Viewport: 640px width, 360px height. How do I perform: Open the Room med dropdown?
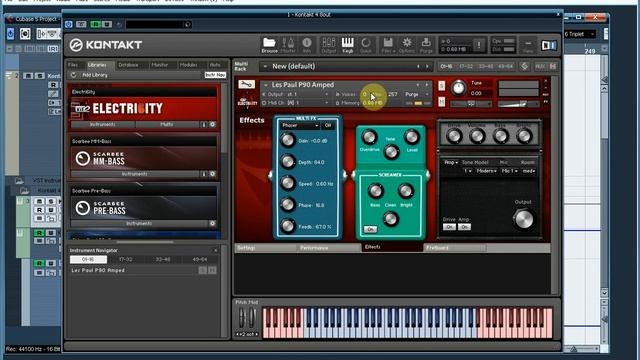point(529,171)
